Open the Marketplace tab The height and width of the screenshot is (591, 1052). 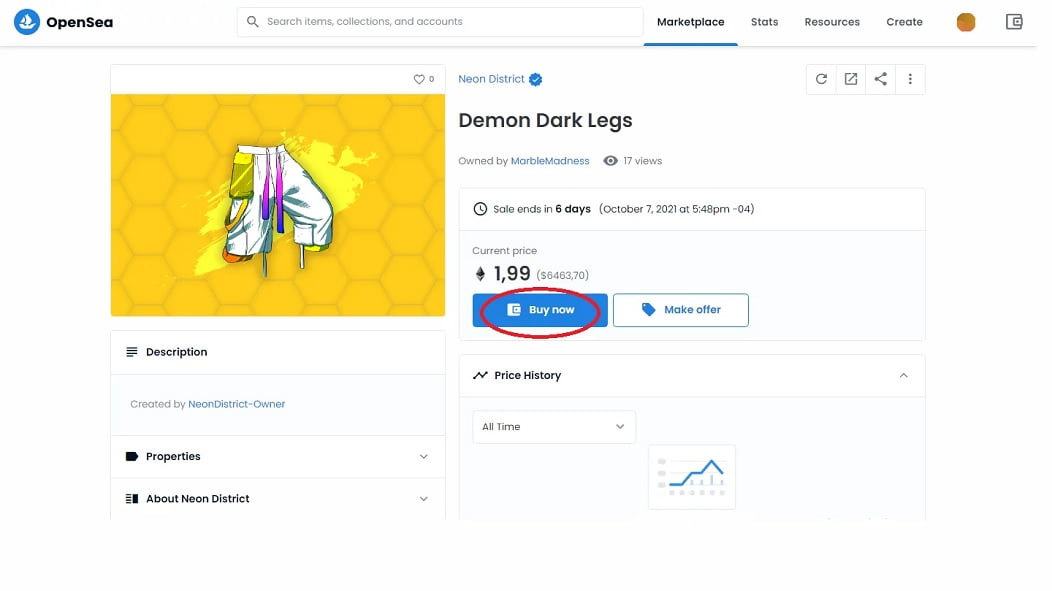click(x=690, y=22)
